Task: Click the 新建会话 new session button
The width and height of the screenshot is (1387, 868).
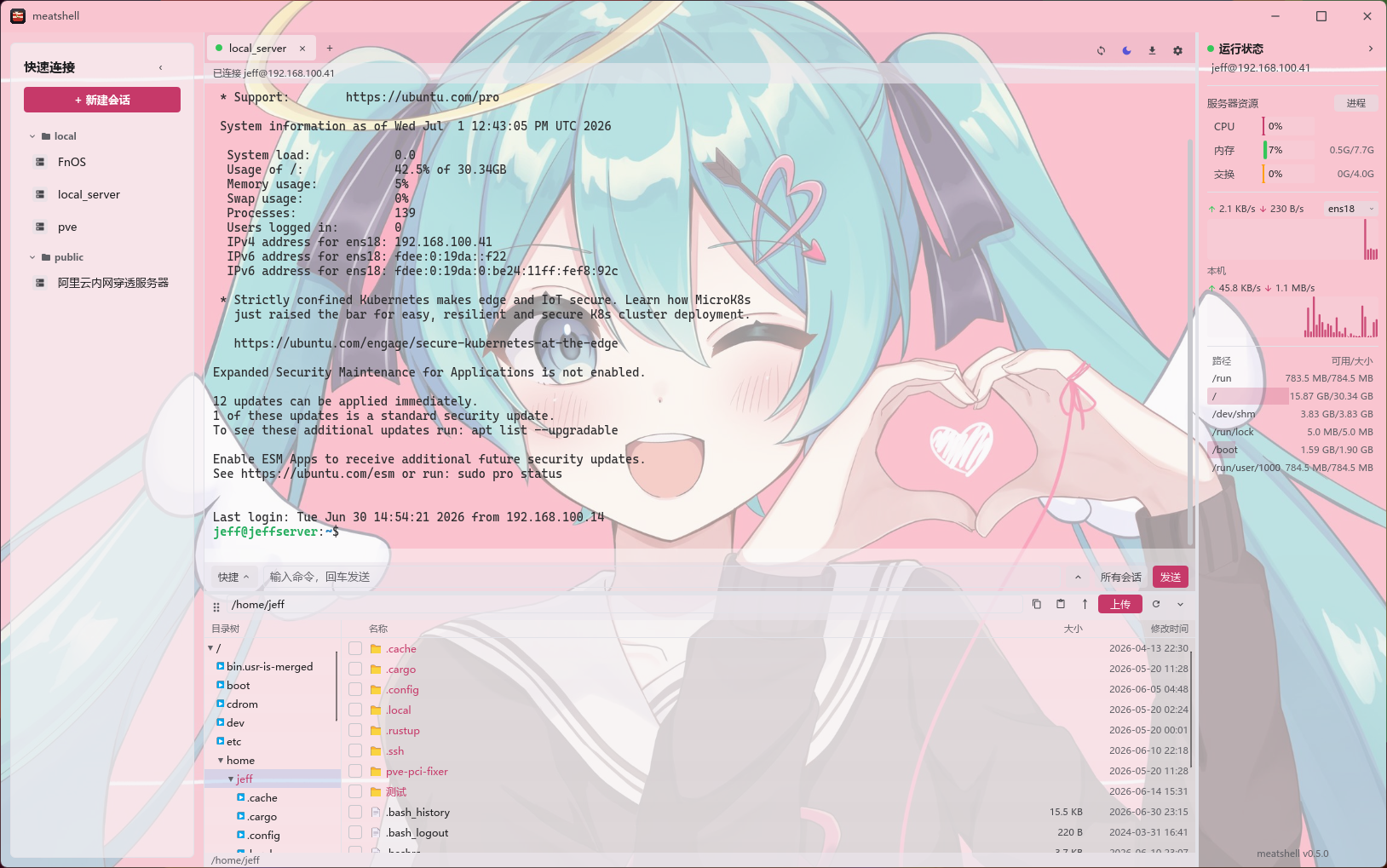Action: (x=102, y=100)
